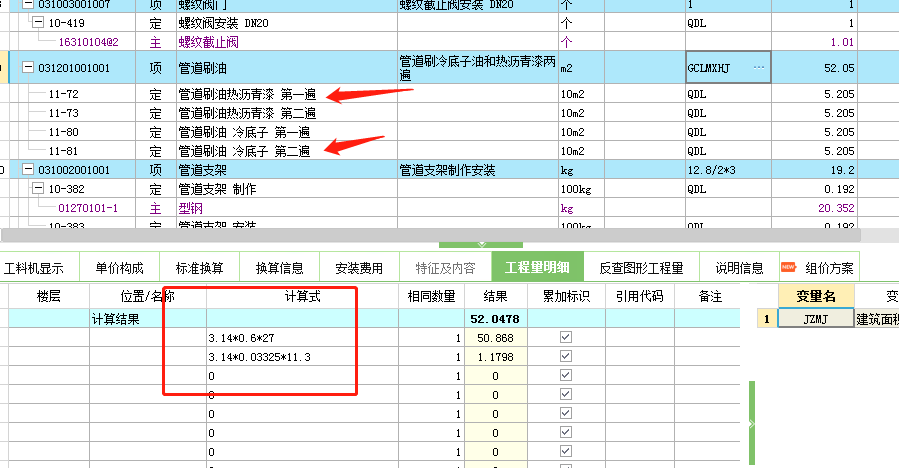Screen dimensions: 899x468
Task: Click the 20.352 型钢 quantity cell
Action: (x=814, y=208)
